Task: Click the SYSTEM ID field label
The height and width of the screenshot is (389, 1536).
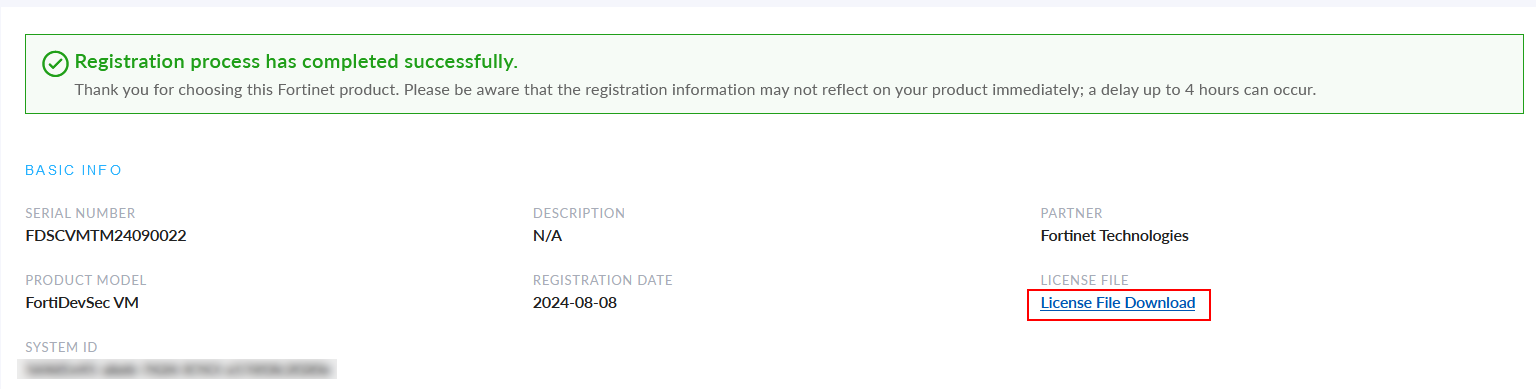Action: point(61,347)
